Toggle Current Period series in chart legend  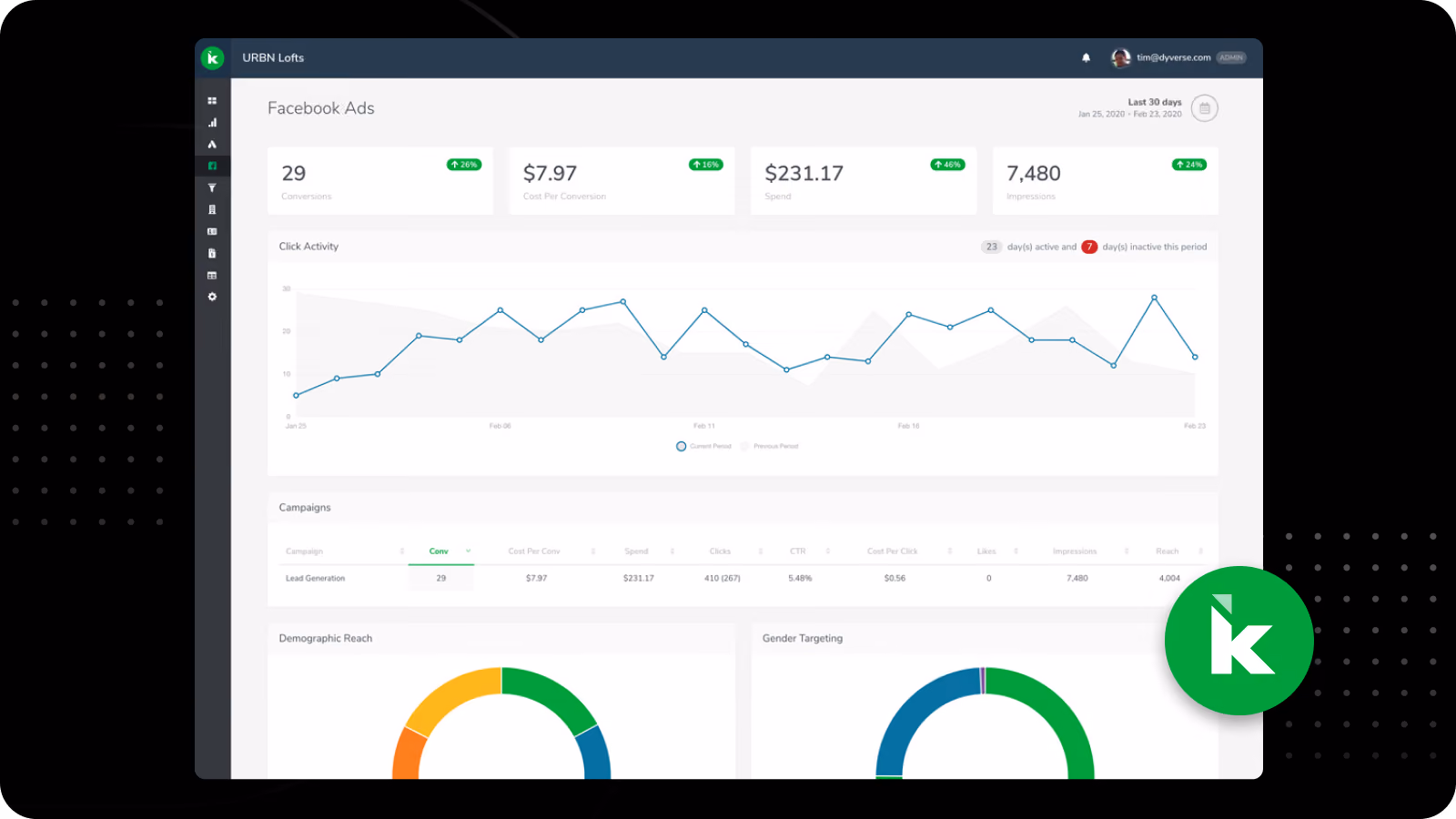(x=703, y=446)
